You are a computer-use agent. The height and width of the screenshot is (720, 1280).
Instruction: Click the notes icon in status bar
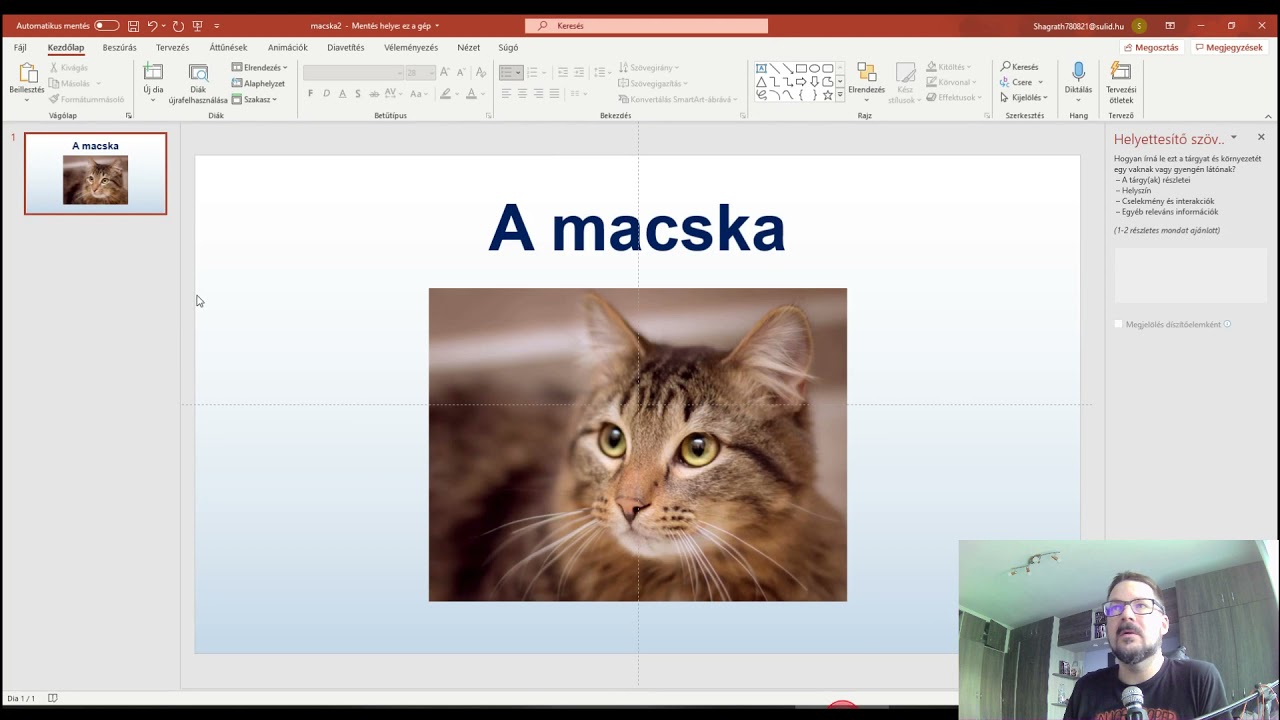[53, 698]
